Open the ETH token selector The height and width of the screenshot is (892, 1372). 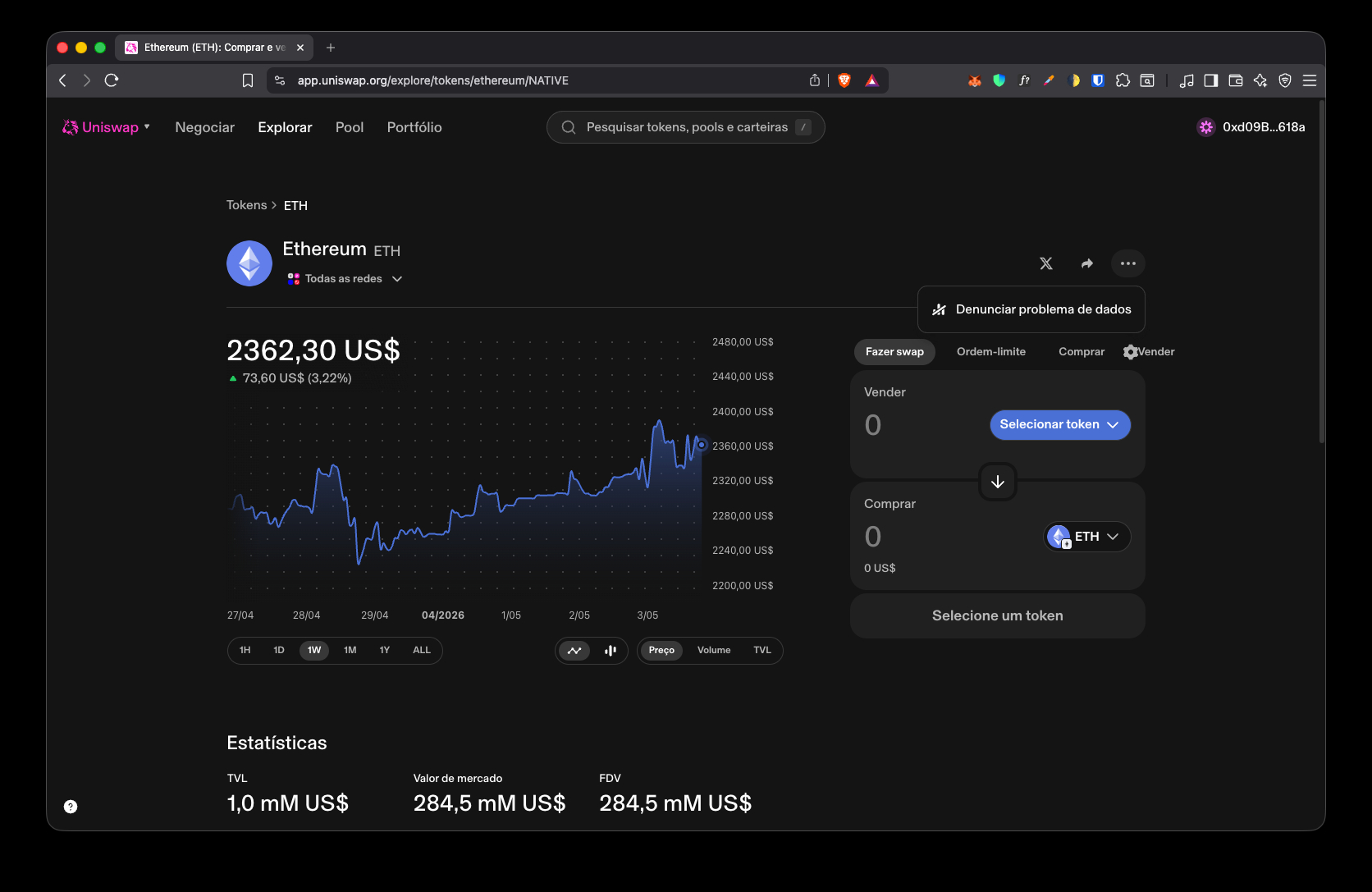pos(1087,537)
